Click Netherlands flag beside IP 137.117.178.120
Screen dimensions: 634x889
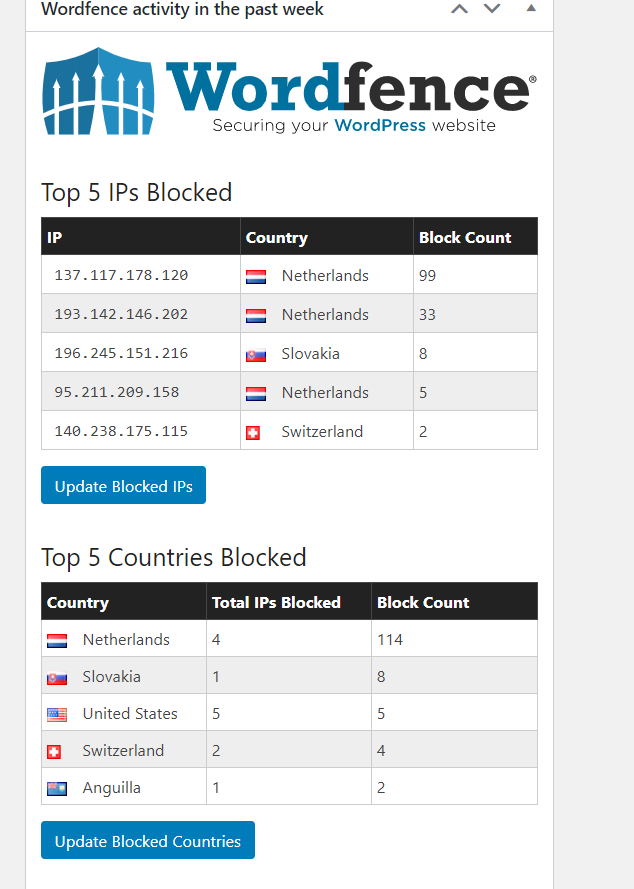point(256,277)
